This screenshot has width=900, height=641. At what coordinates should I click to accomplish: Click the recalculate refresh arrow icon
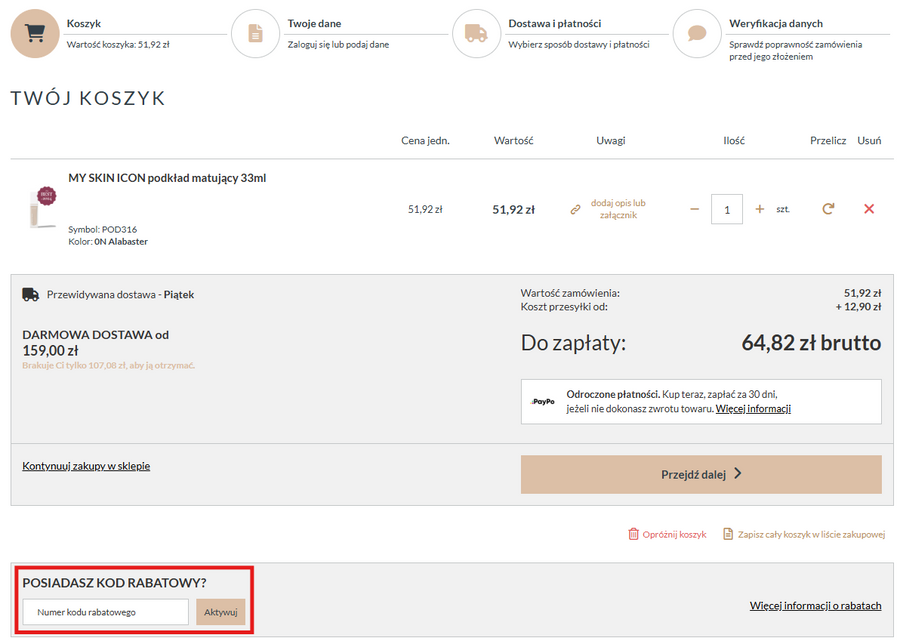(828, 209)
